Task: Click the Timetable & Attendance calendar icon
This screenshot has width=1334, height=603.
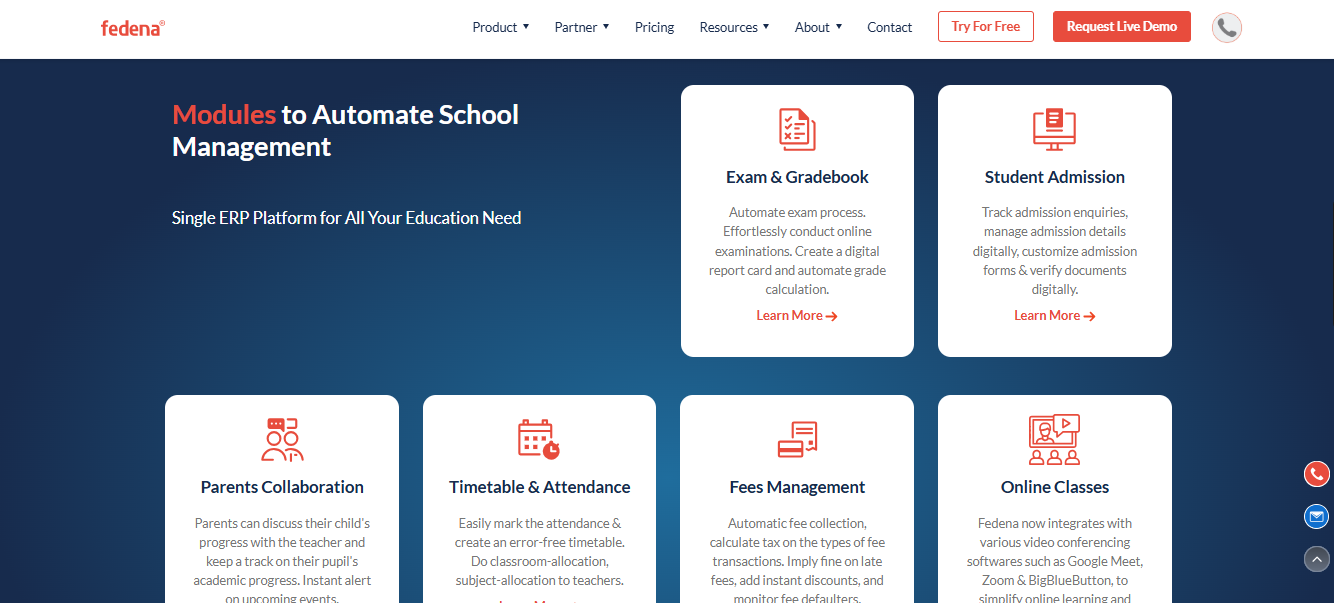Action: [539, 439]
